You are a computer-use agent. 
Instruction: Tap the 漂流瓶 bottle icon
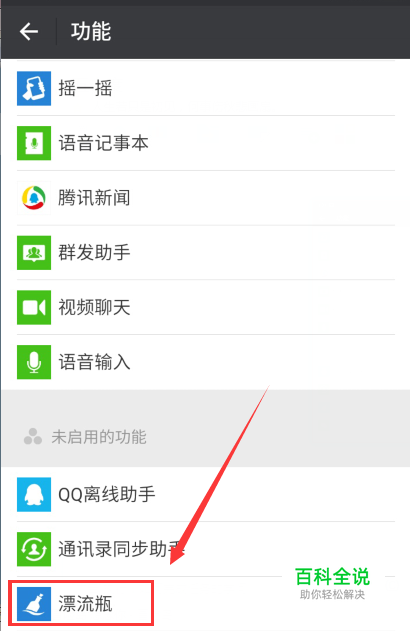pyautogui.click(x=34, y=604)
